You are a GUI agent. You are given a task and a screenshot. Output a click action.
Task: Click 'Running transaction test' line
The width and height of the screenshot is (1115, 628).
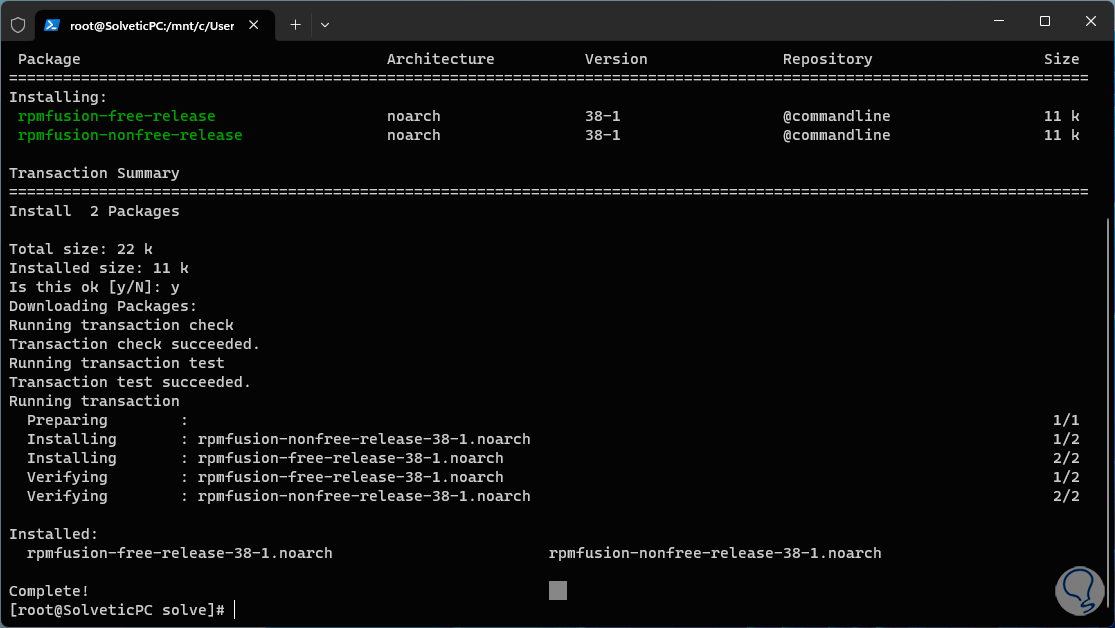(x=117, y=363)
